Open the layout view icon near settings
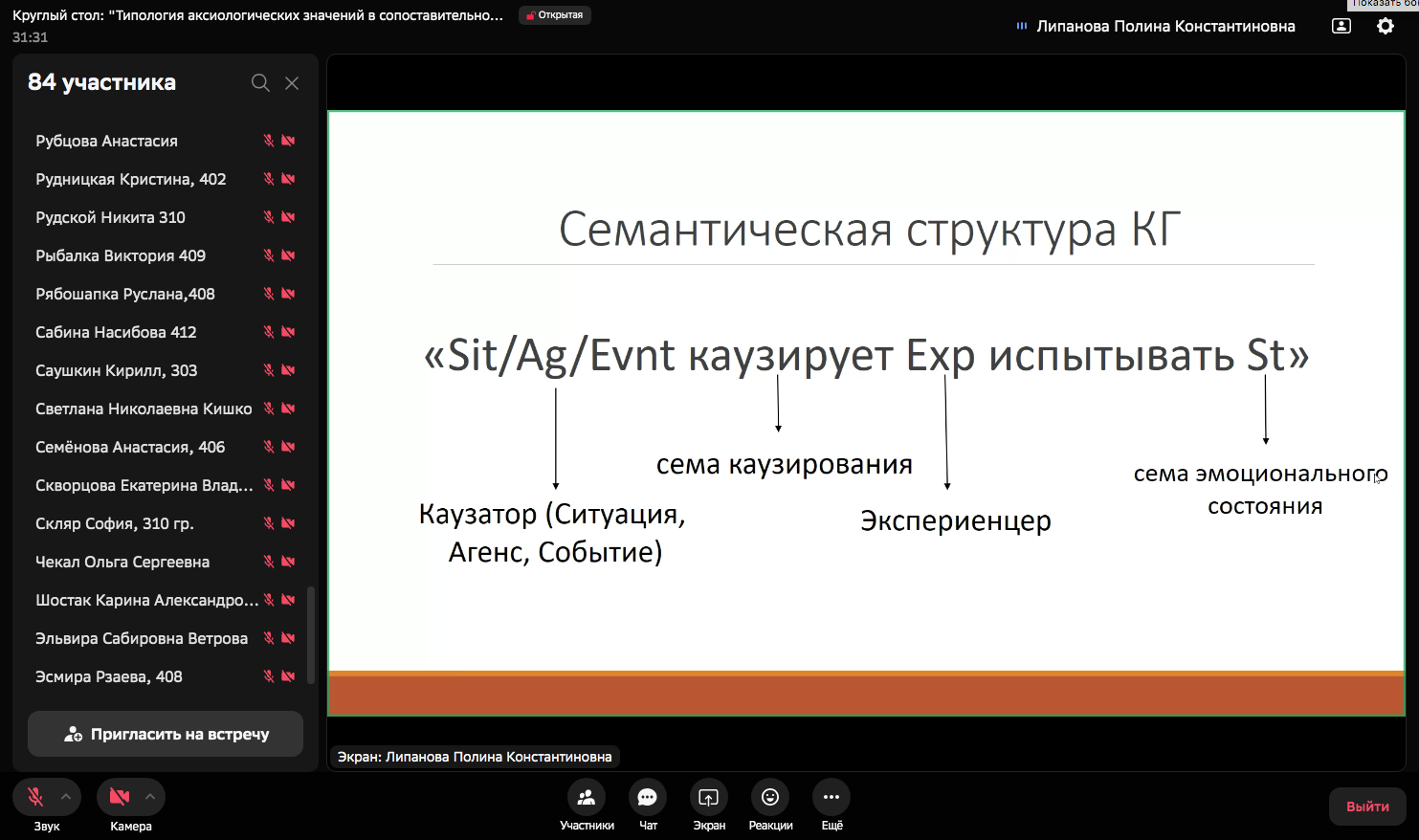This screenshot has height=840, width=1419. tap(1341, 26)
